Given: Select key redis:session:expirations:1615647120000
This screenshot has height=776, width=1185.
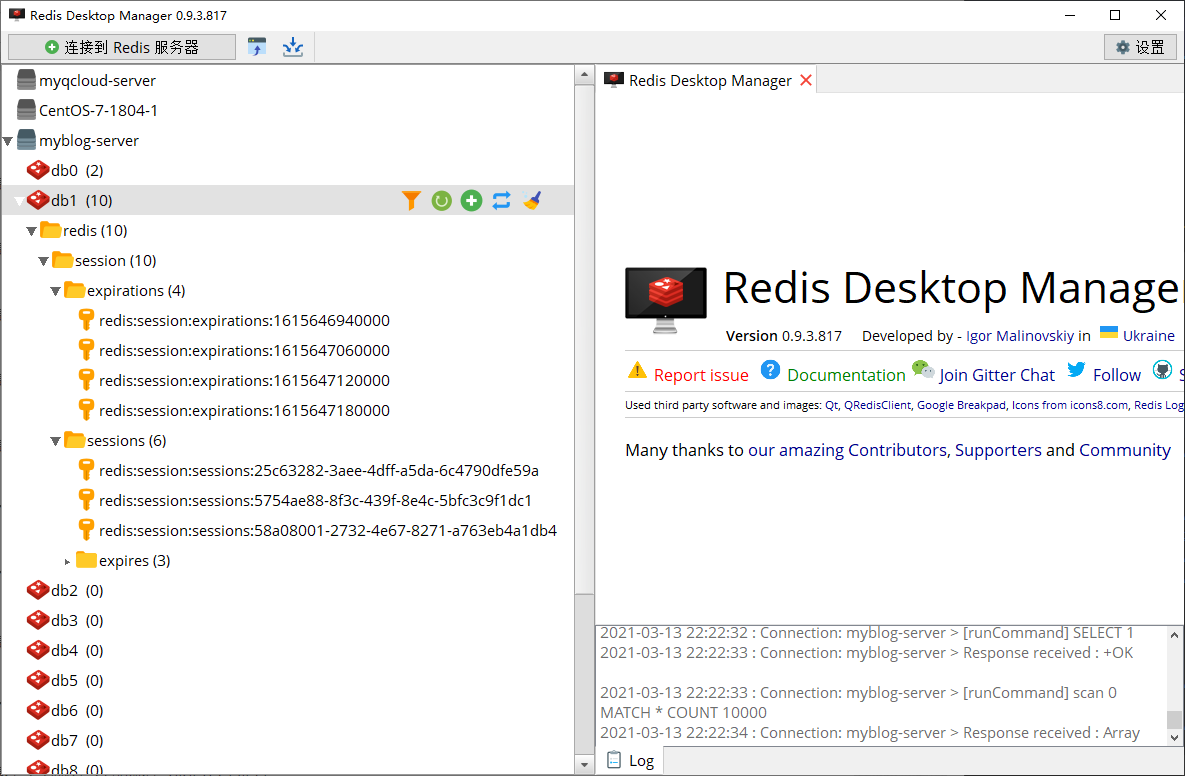Looking at the screenshot, I should pos(244,380).
